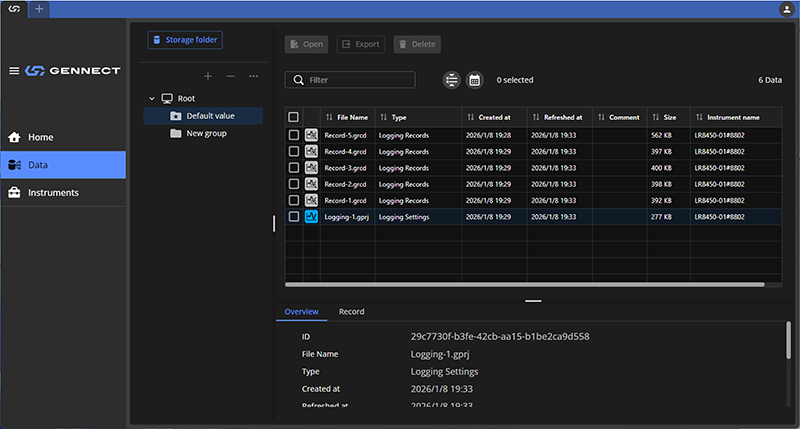Viewport: 800px width, 429px height.
Task: Click the Logging-1.gprj settings file icon
Action: 311,217
